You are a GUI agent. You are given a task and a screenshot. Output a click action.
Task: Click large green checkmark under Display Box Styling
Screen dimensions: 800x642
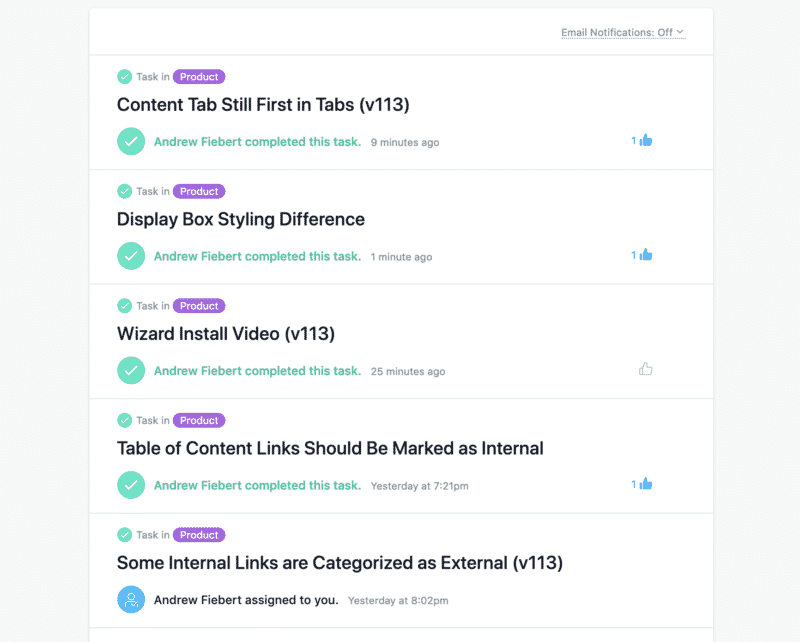click(131, 256)
